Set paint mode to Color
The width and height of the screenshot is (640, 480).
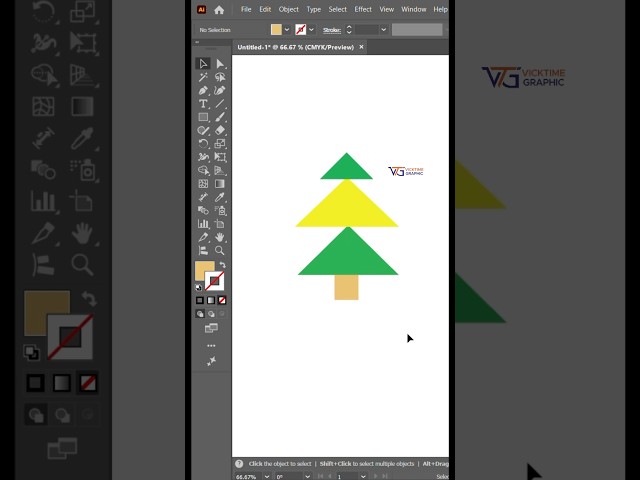200,300
